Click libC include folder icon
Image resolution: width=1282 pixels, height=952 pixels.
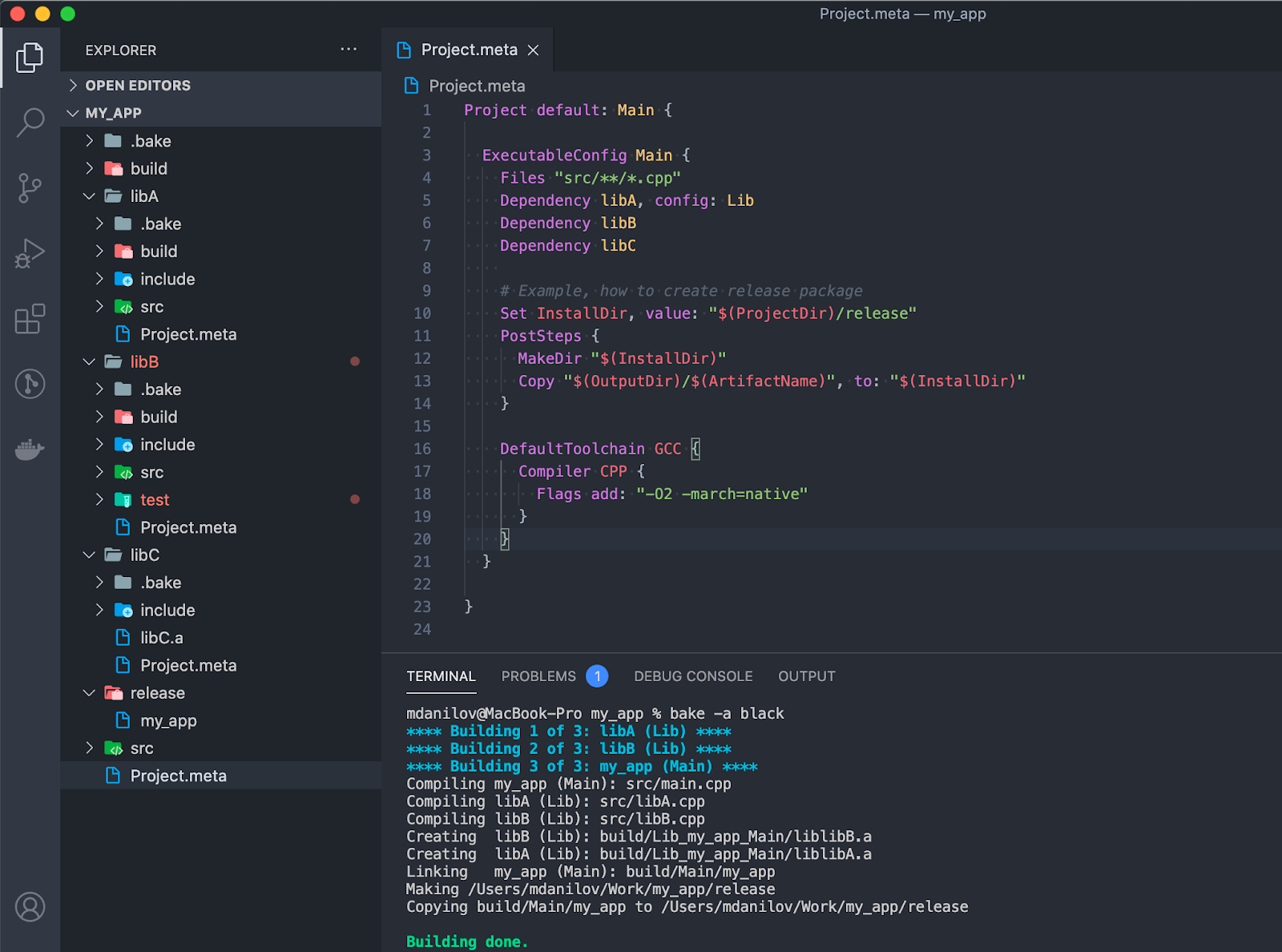pyautogui.click(x=123, y=611)
